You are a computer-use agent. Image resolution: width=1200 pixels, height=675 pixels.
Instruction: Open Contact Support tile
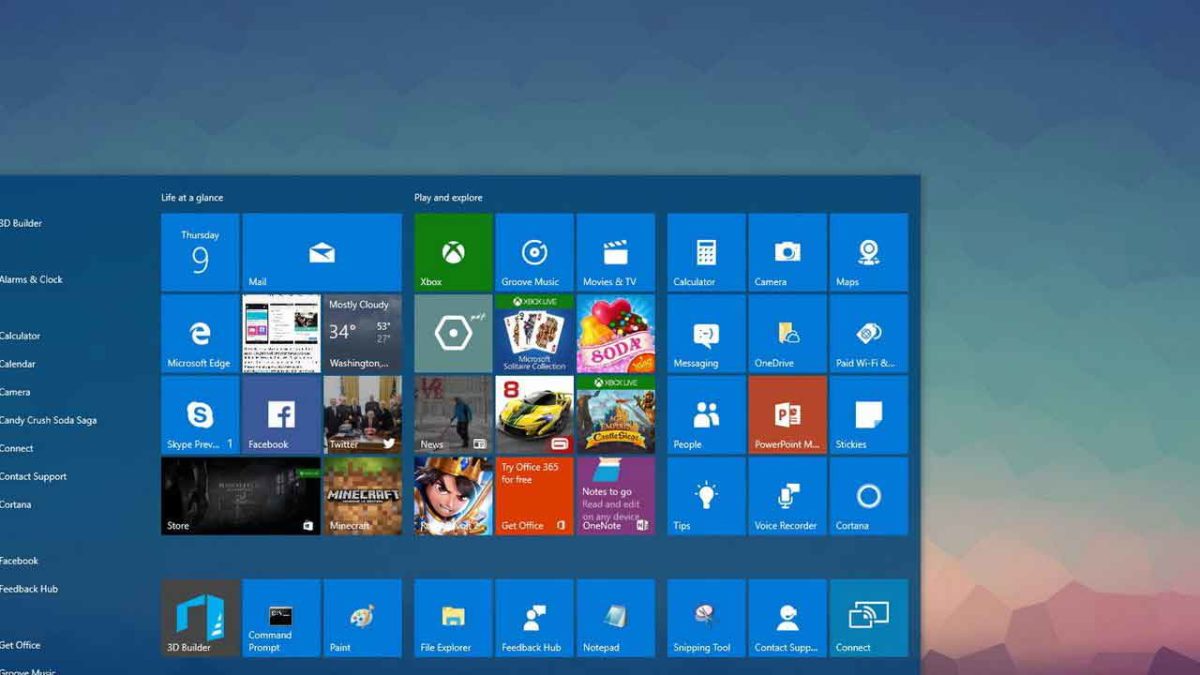pyautogui.click(x=788, y=618)
